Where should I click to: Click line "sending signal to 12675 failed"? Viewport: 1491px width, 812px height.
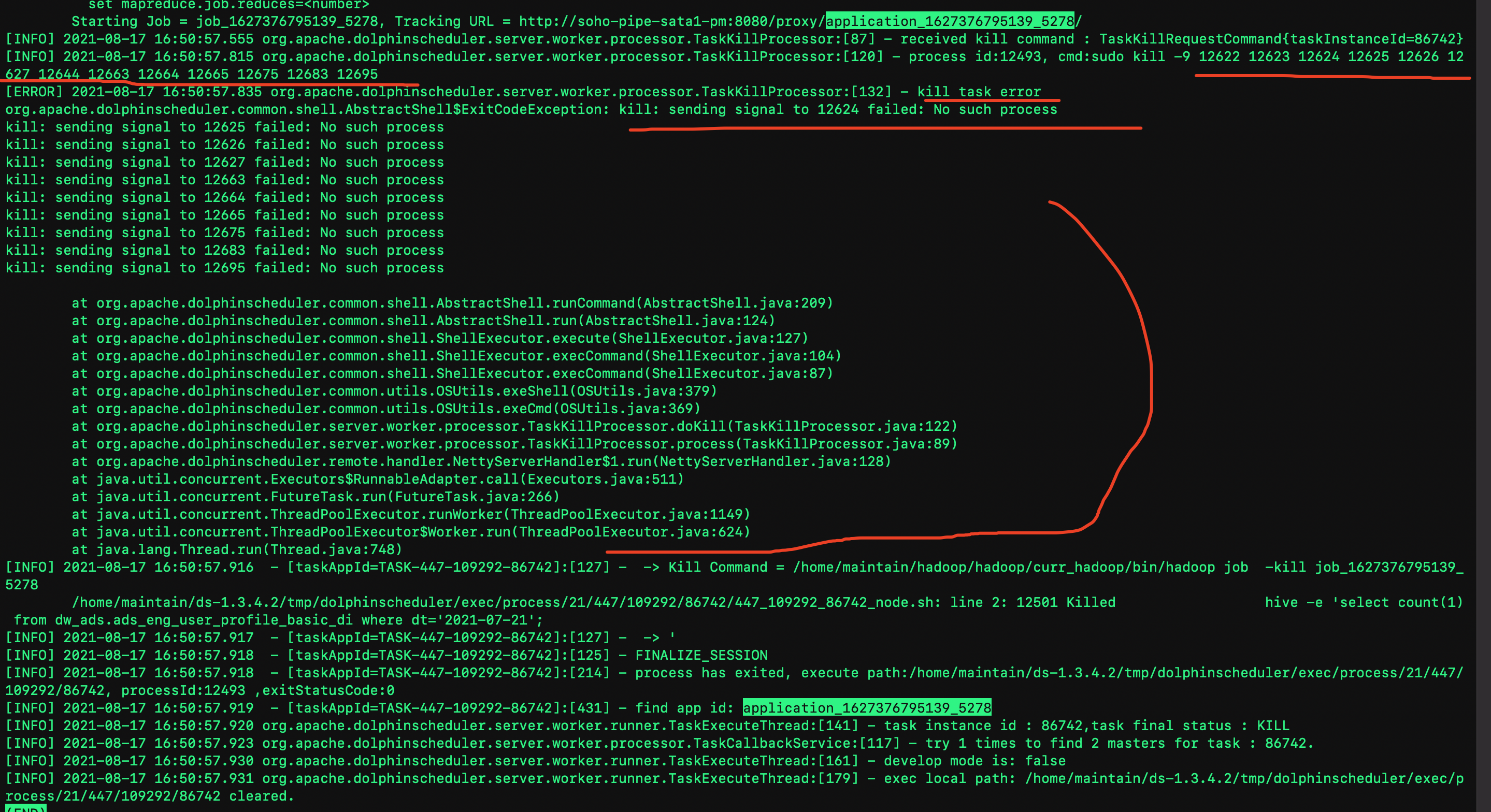coord(224,233)
